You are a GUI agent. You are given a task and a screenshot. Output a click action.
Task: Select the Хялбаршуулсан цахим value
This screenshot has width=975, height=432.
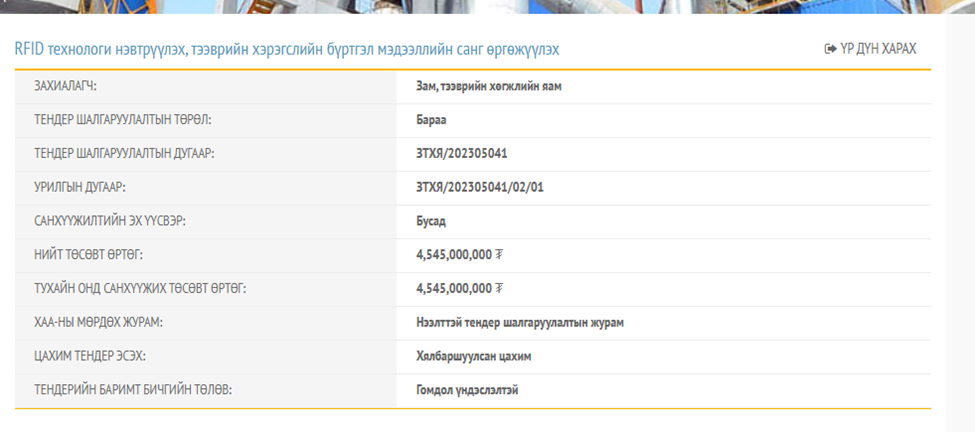click(474, 356)
